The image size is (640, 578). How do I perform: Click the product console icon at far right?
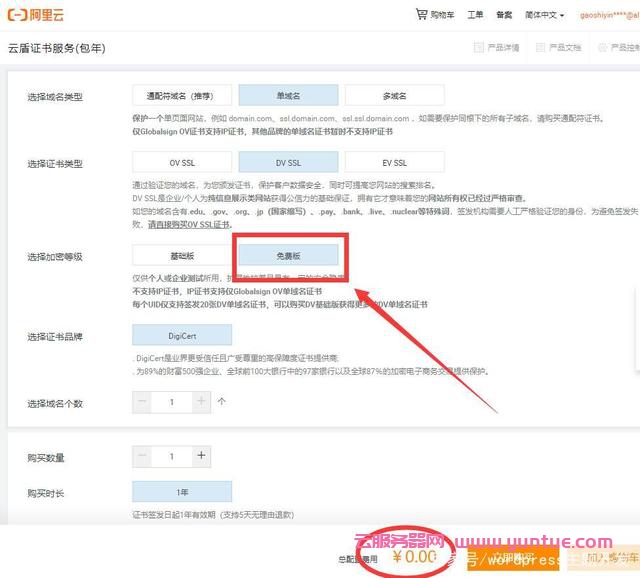(x=603, y=47)
